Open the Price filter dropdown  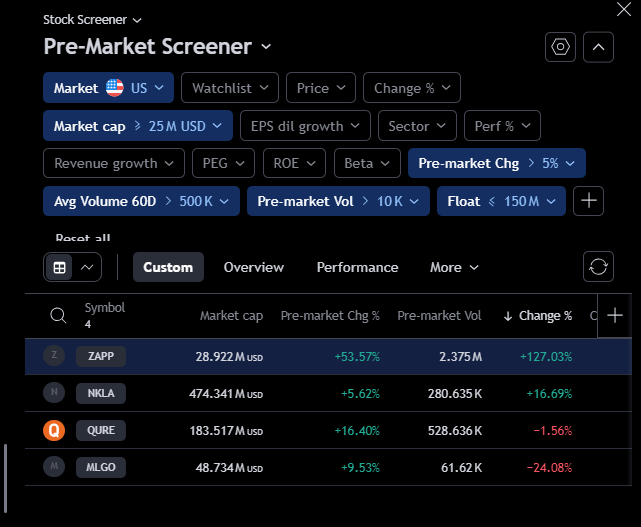(321, 87)
